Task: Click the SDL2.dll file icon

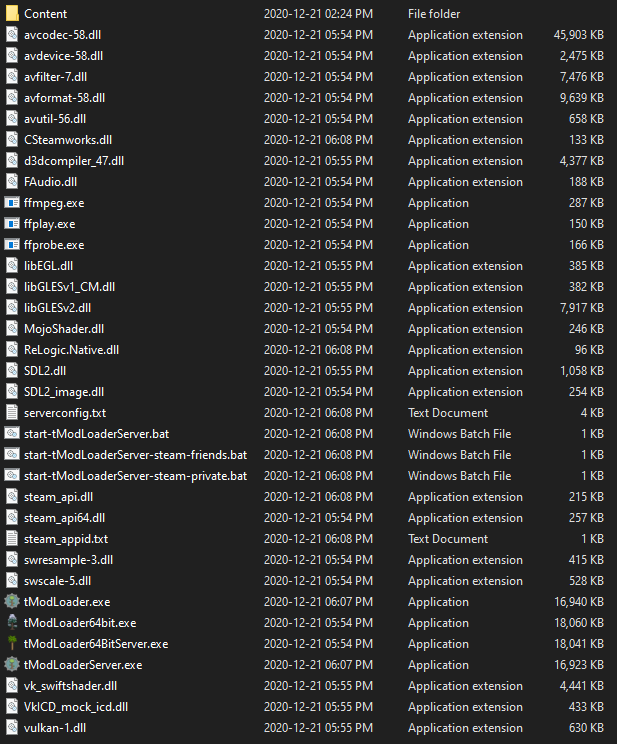Action: [x=12, y=371]
